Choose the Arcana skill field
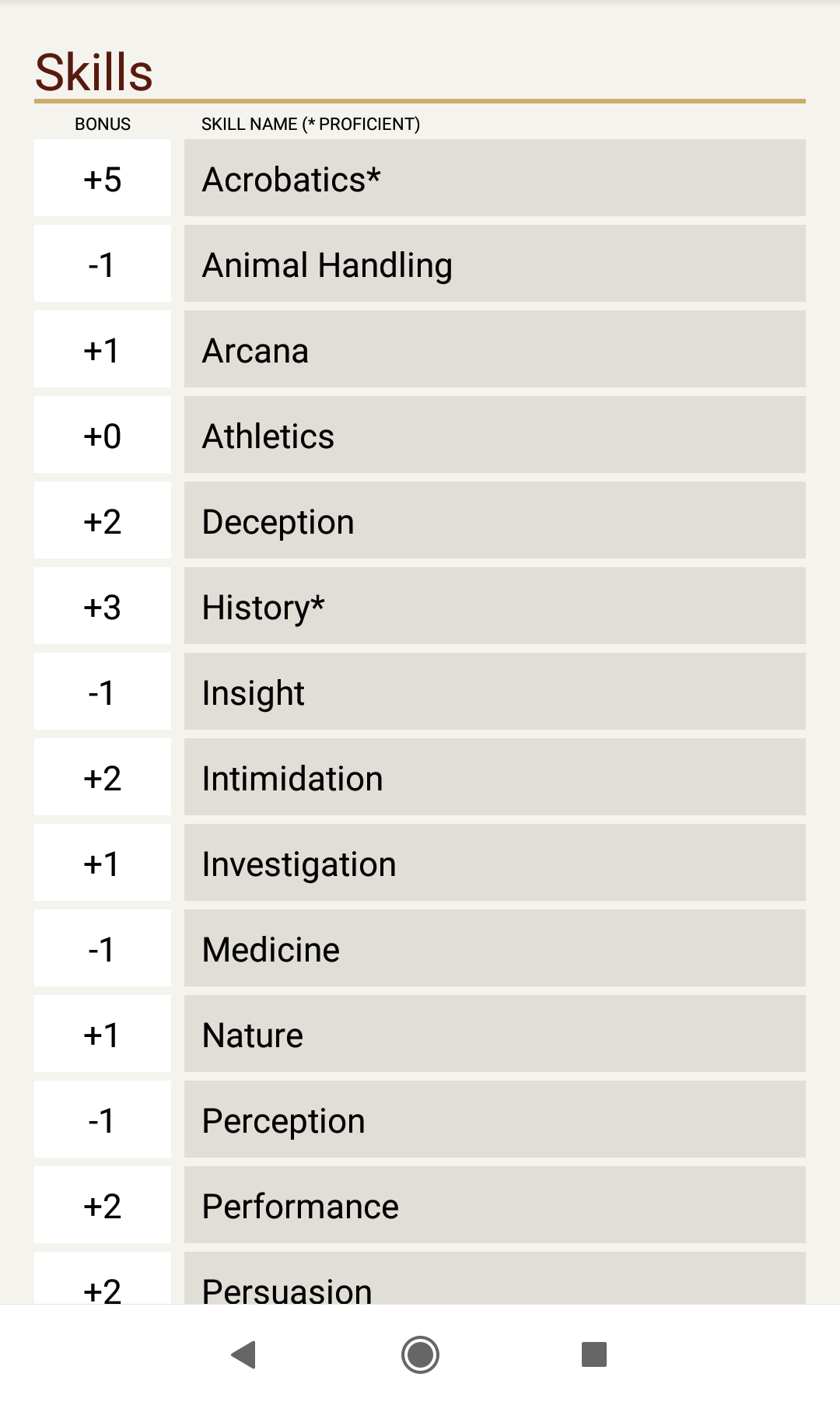The width and height of the screenshot is (840, 1405). [x=495, y=349]
